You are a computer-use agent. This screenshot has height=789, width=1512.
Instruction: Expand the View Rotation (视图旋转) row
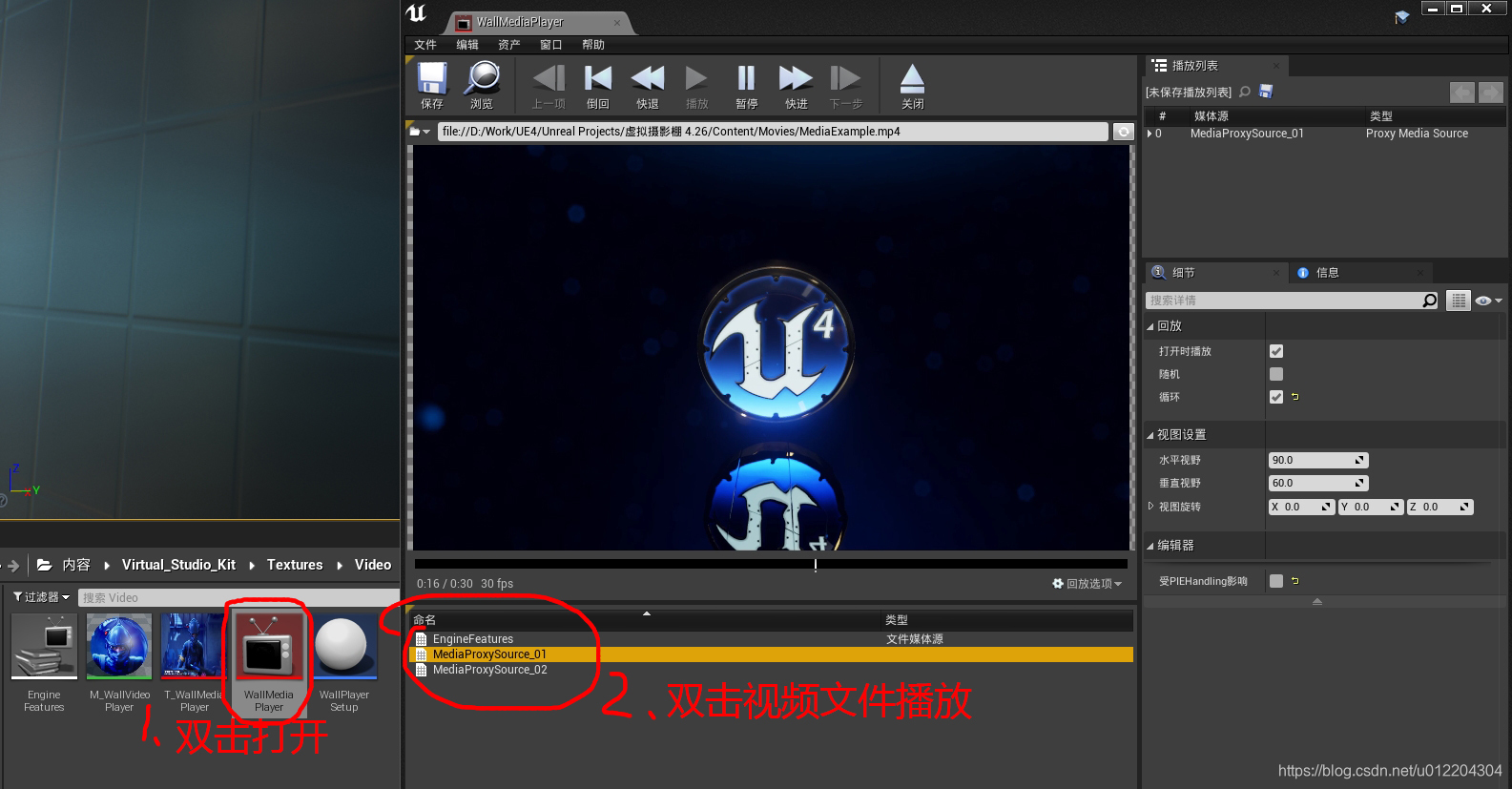click(1150, 507)
